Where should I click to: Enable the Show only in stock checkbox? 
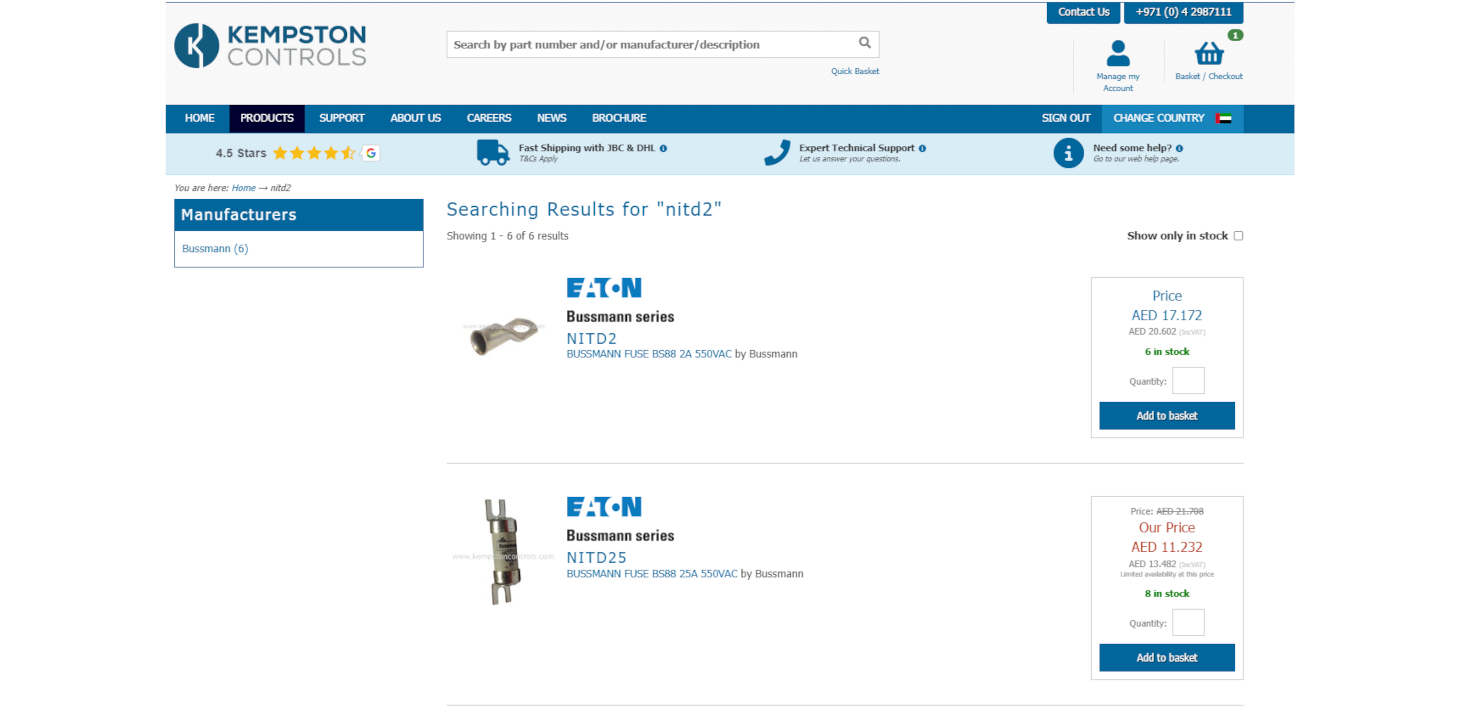pyautogui.click(x=1238, y=236)
